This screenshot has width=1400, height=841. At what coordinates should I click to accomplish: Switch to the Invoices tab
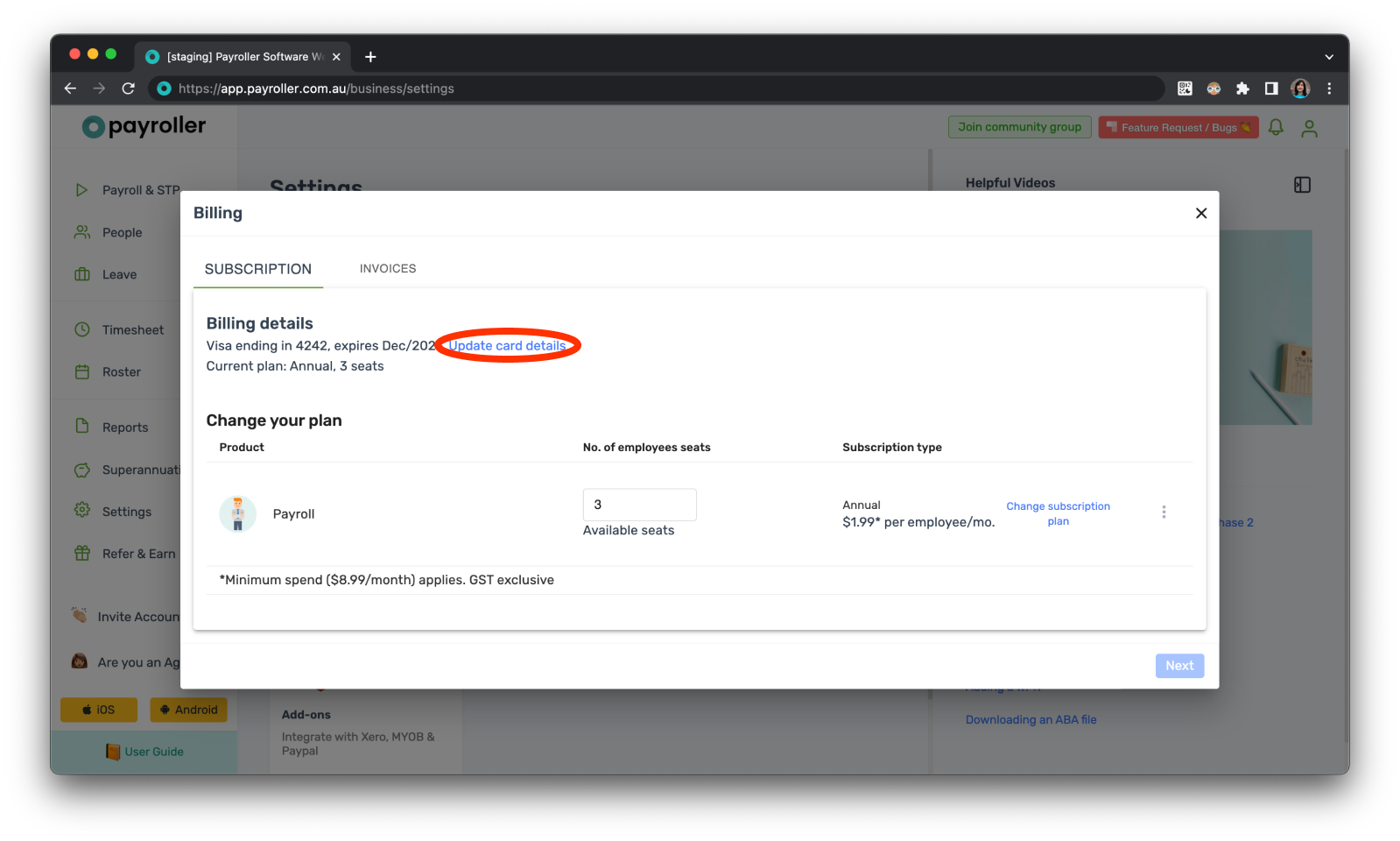click(388, 268)
